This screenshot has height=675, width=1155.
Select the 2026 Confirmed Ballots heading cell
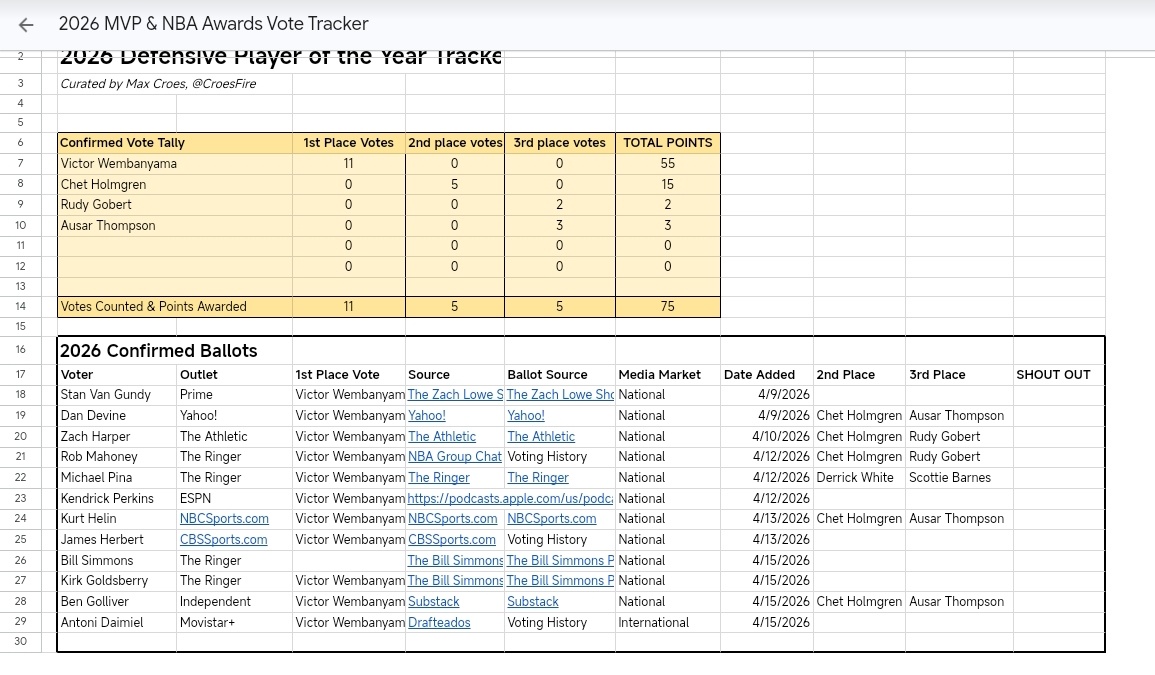click(159, 351)
